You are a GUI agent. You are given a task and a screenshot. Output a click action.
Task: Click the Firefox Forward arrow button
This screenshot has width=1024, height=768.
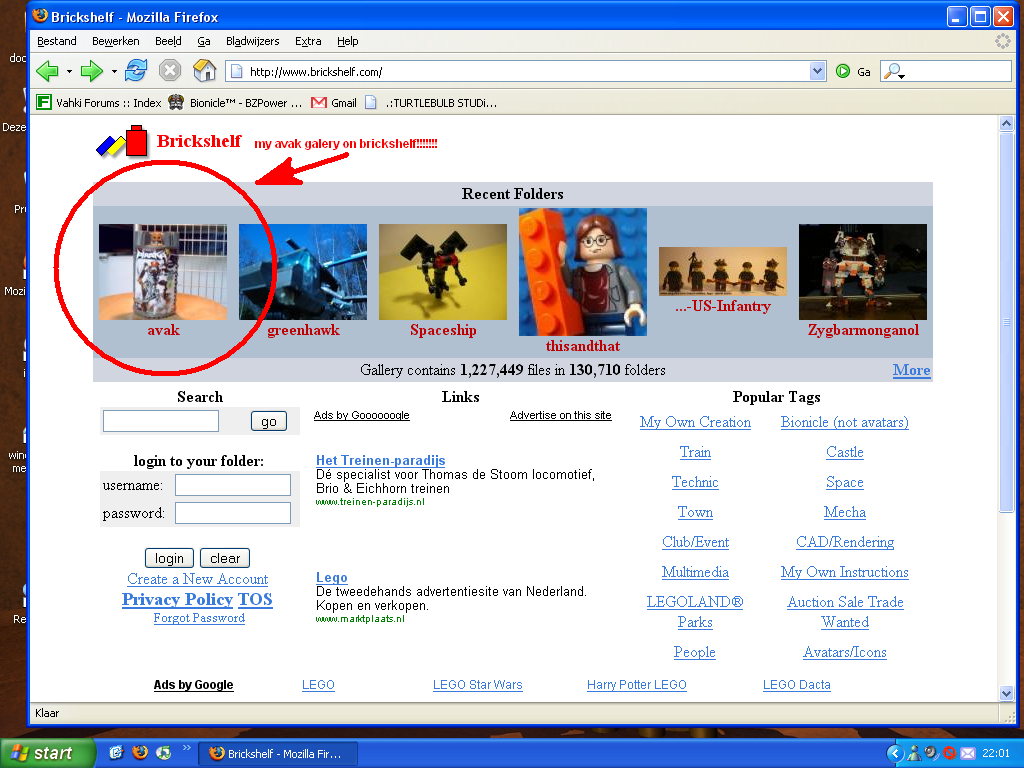click(x=92, y=71)
